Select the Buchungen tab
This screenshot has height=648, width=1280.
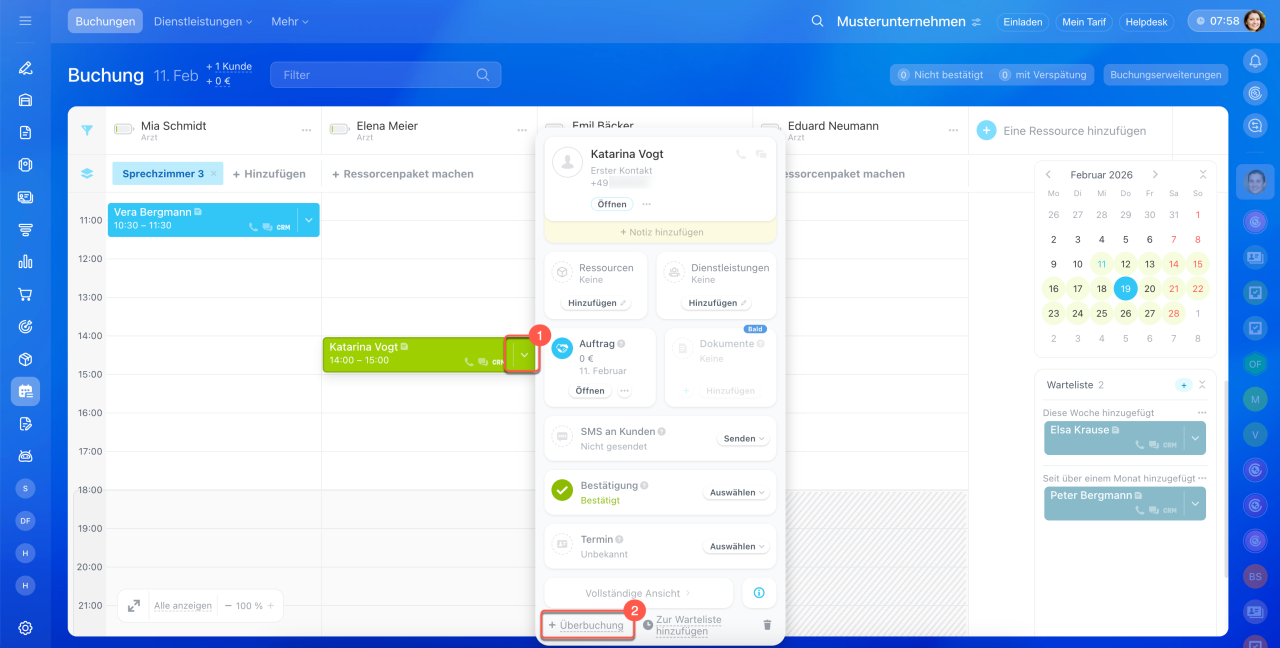105,21
